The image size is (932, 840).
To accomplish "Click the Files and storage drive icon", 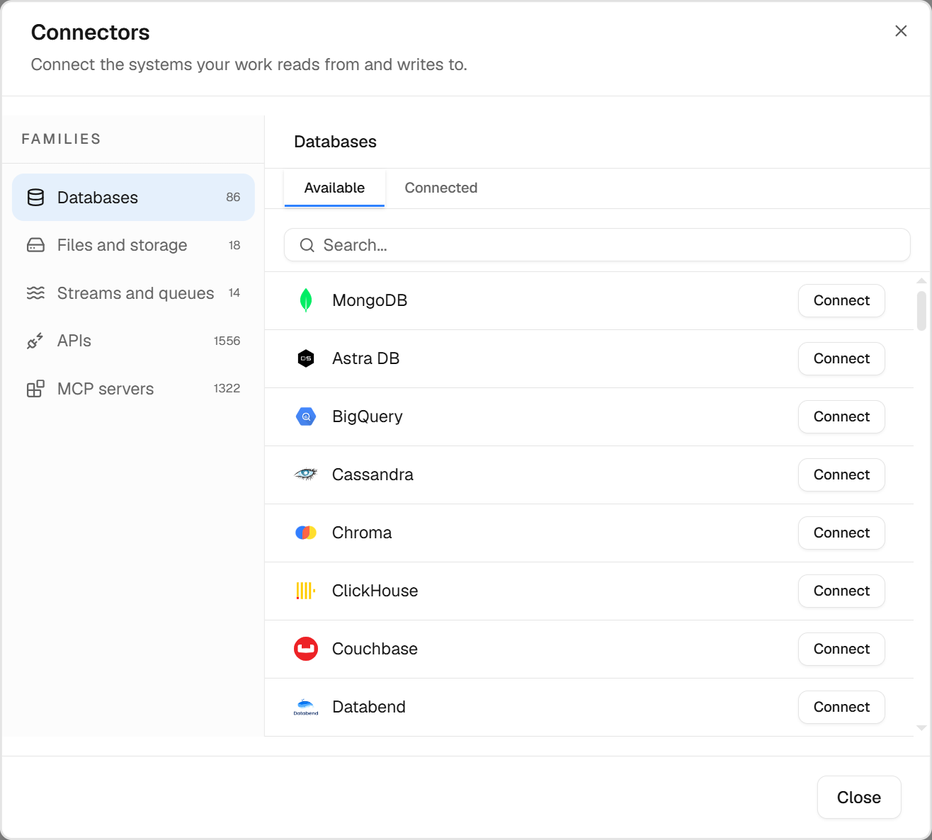I will pos(36,245).
